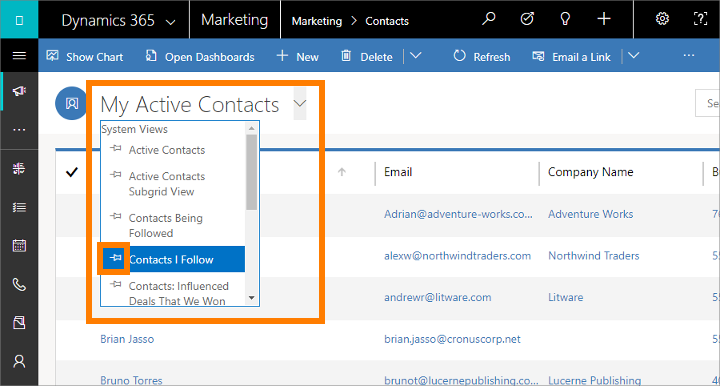Viewport: 720px width, 386px height.
Task: Open Adrian@adventure-works email link
Action: 458,214
